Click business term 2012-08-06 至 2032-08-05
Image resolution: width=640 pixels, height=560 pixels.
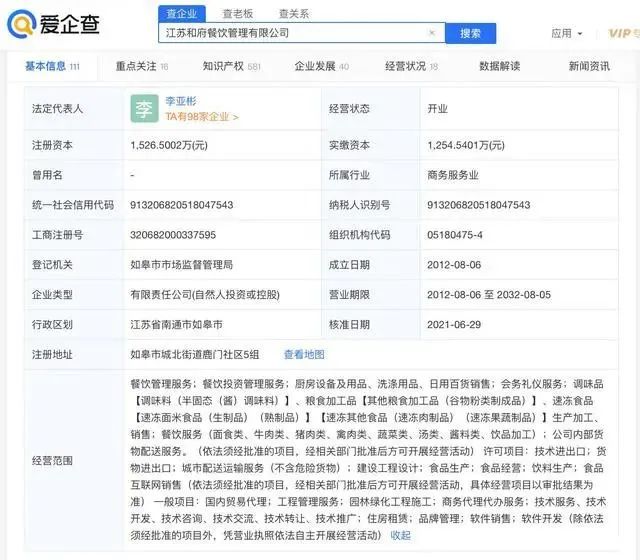pos(489,295)
